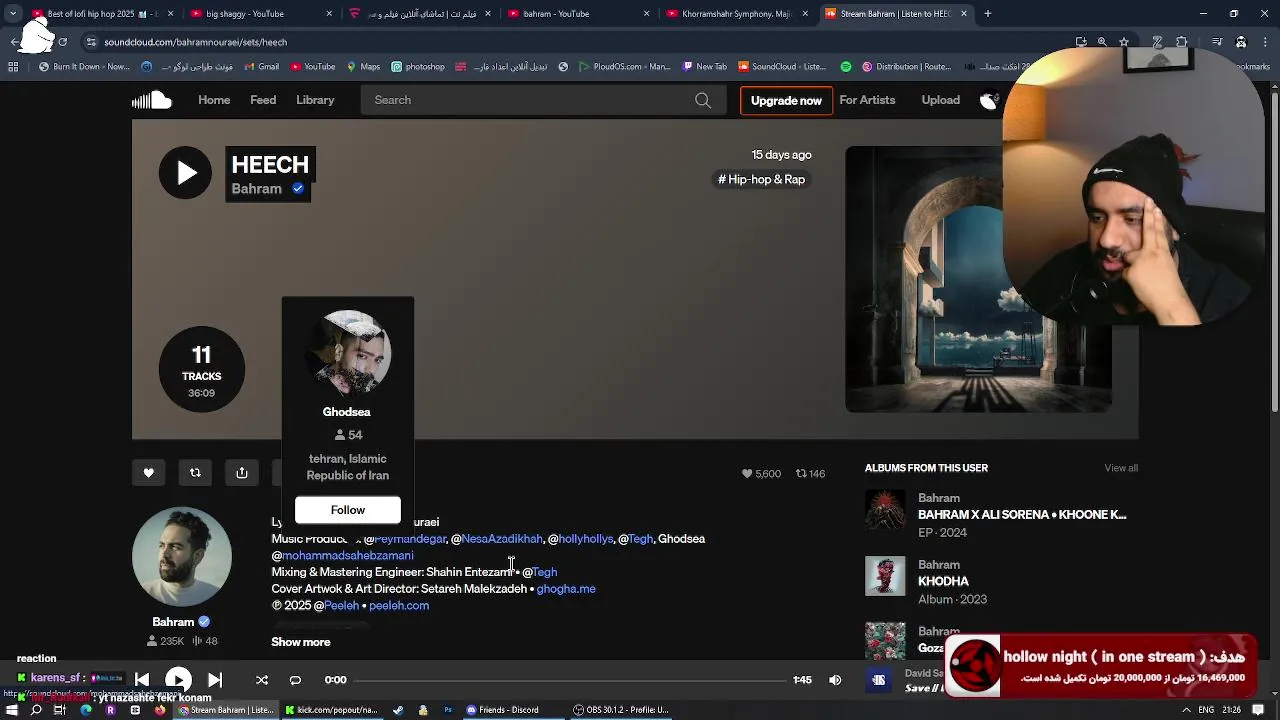Play the HEECH album
The image size is (1280, 720).
186,173
